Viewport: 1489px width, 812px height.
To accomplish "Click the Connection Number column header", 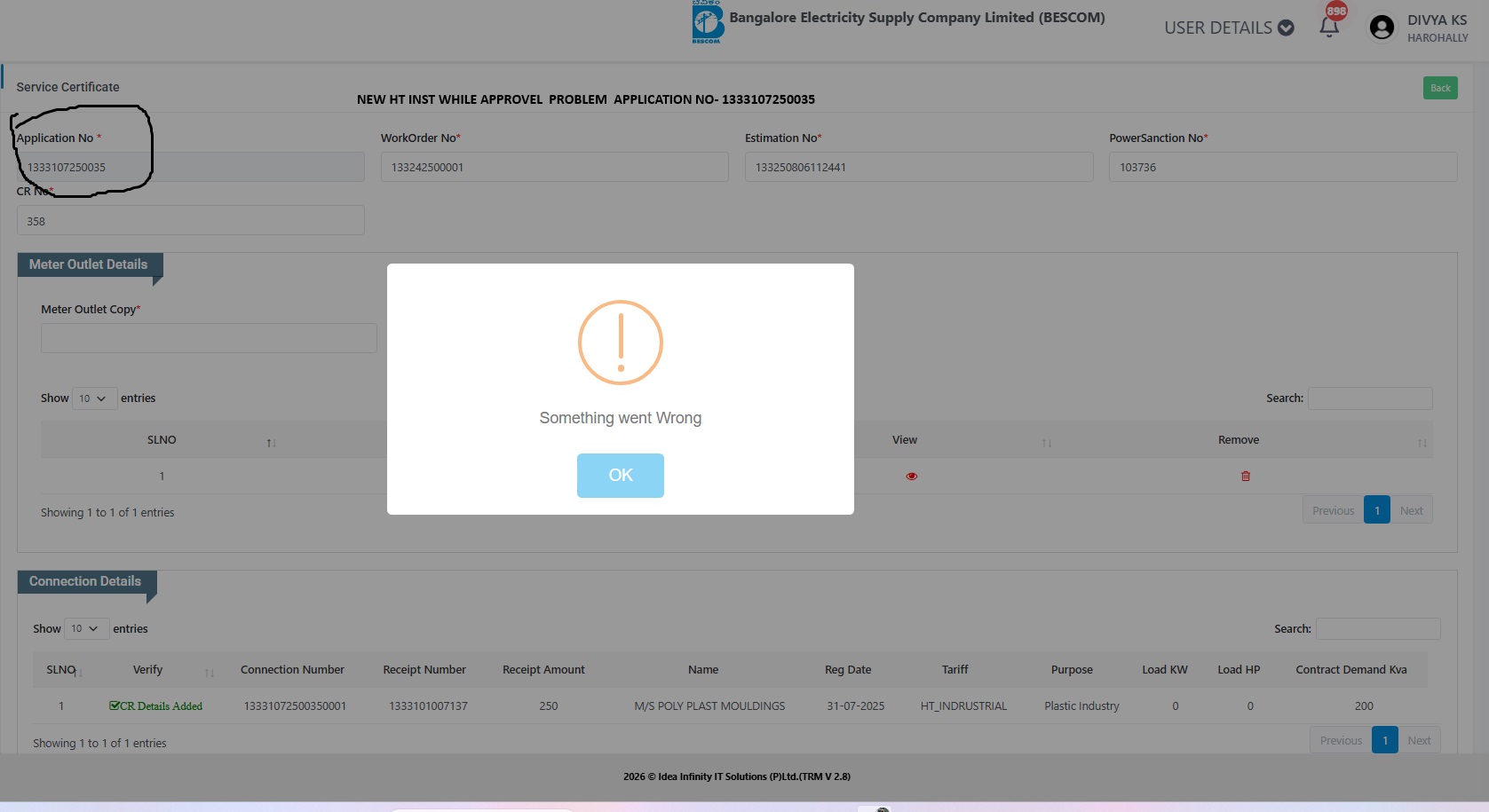I will click(x=292, y=670).
